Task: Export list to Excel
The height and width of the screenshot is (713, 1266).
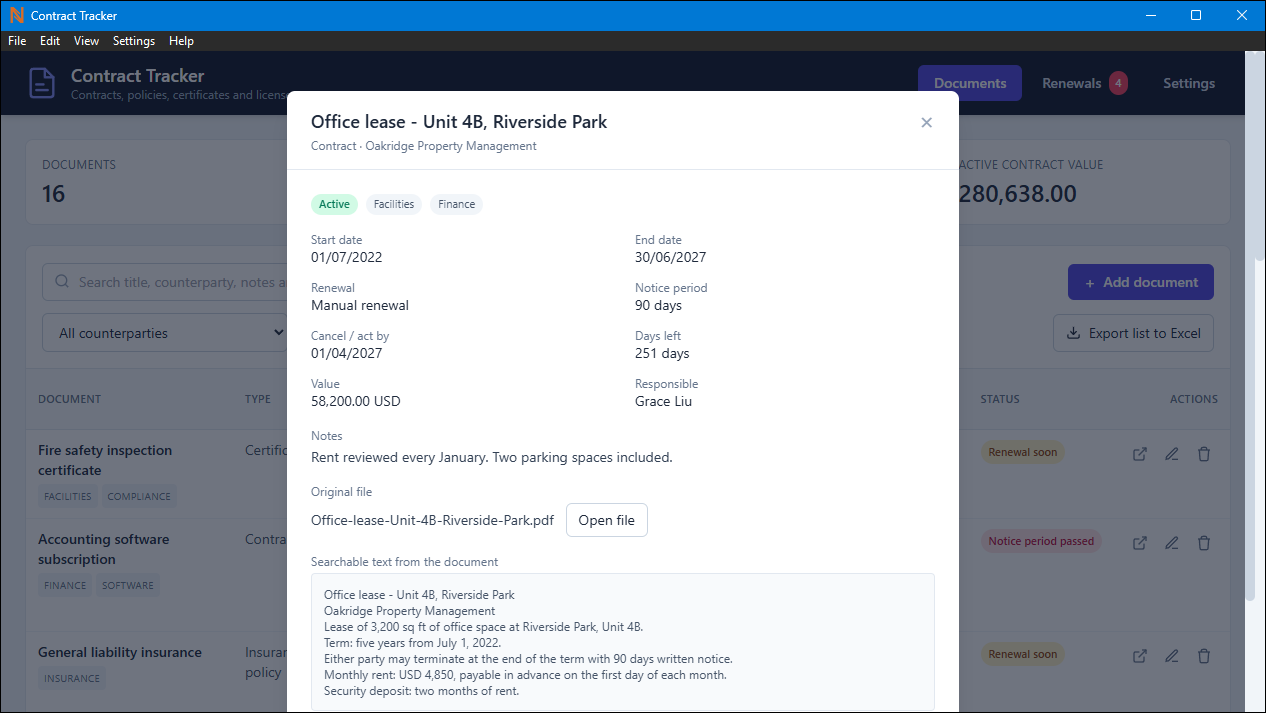Action: click(1133, 333)
